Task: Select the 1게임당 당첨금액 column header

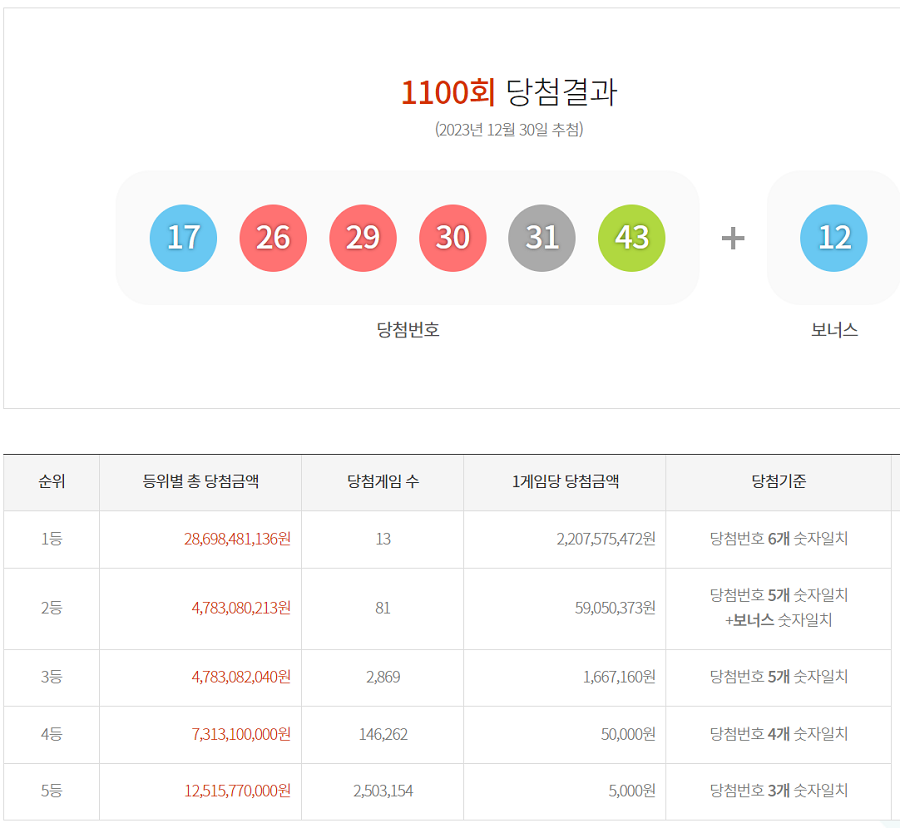Action: coord(565,482)
